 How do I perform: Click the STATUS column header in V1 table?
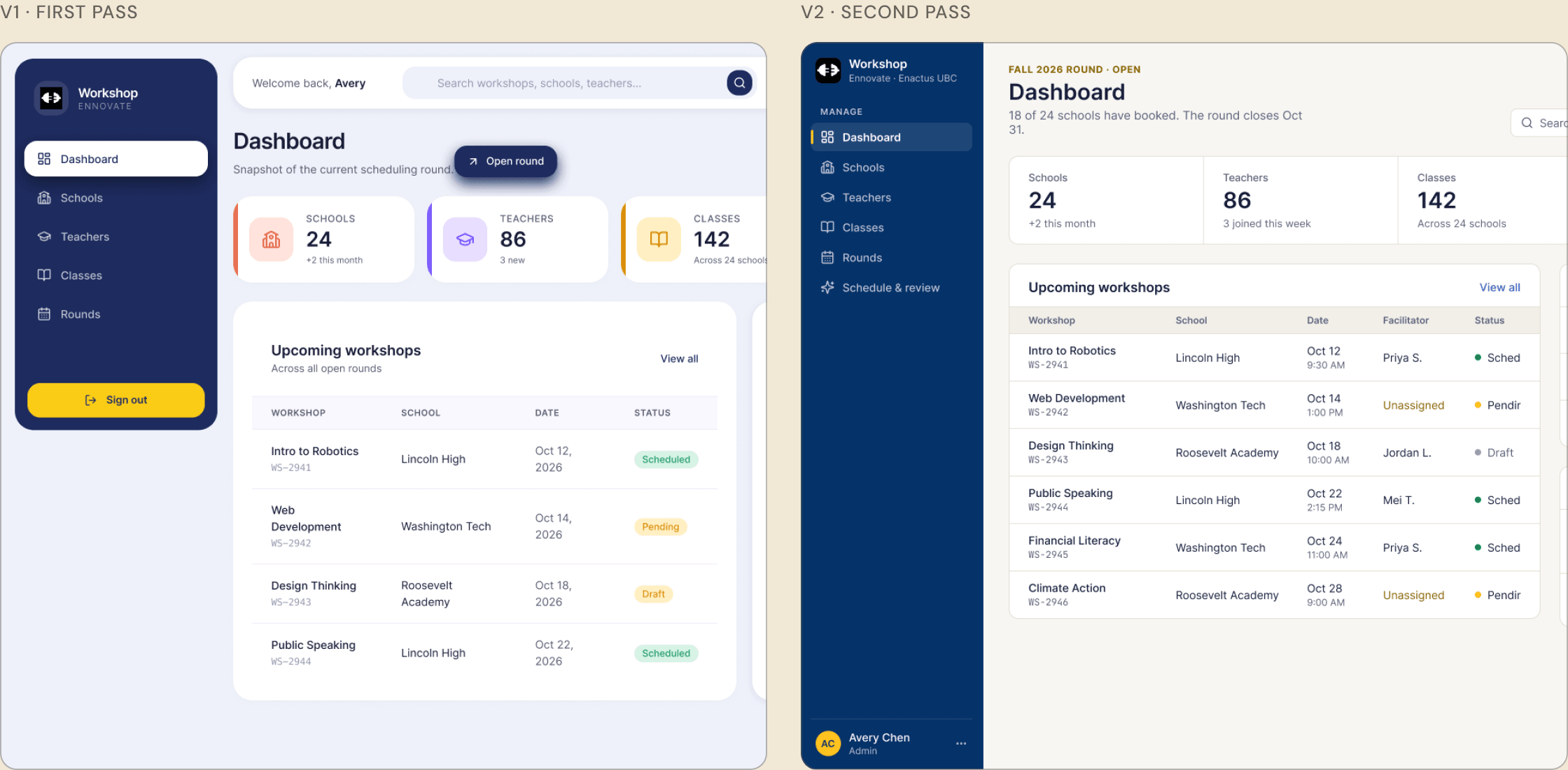tap(652, 413)
